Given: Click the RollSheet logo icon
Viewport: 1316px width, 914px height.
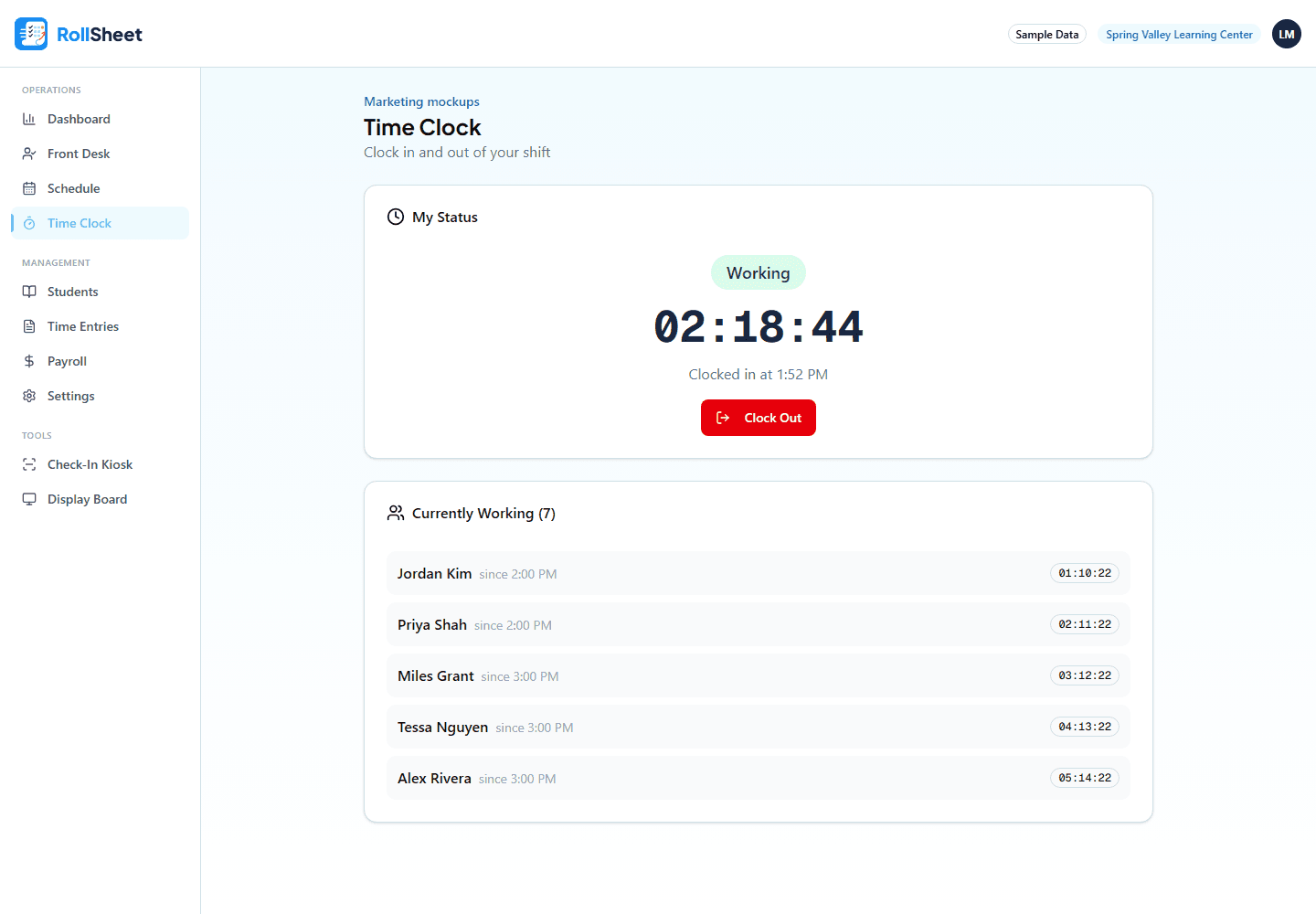Looking at the screenshot, I should tap(31, 34).
